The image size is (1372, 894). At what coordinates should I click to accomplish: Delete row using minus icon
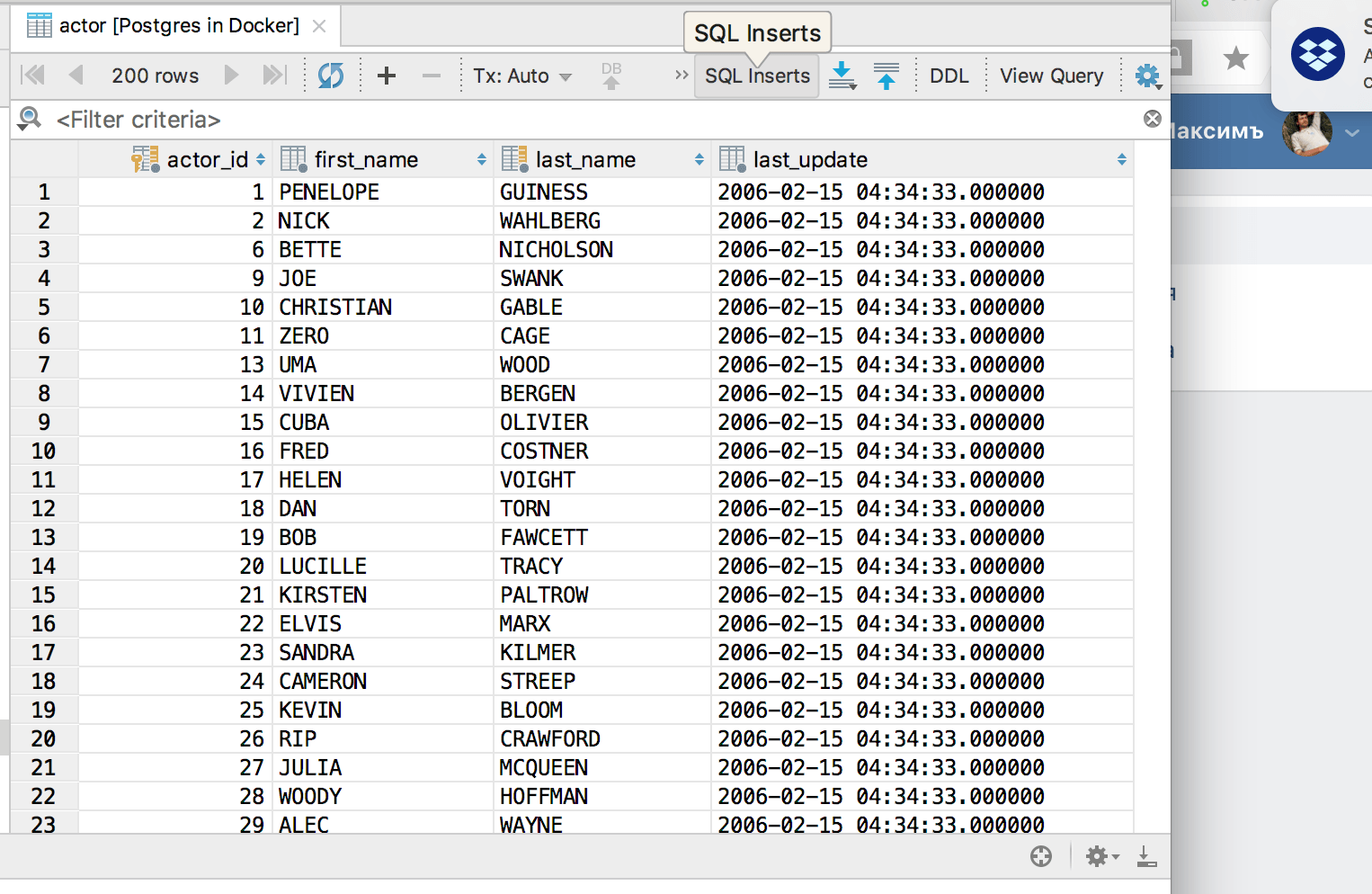(432, 76)
